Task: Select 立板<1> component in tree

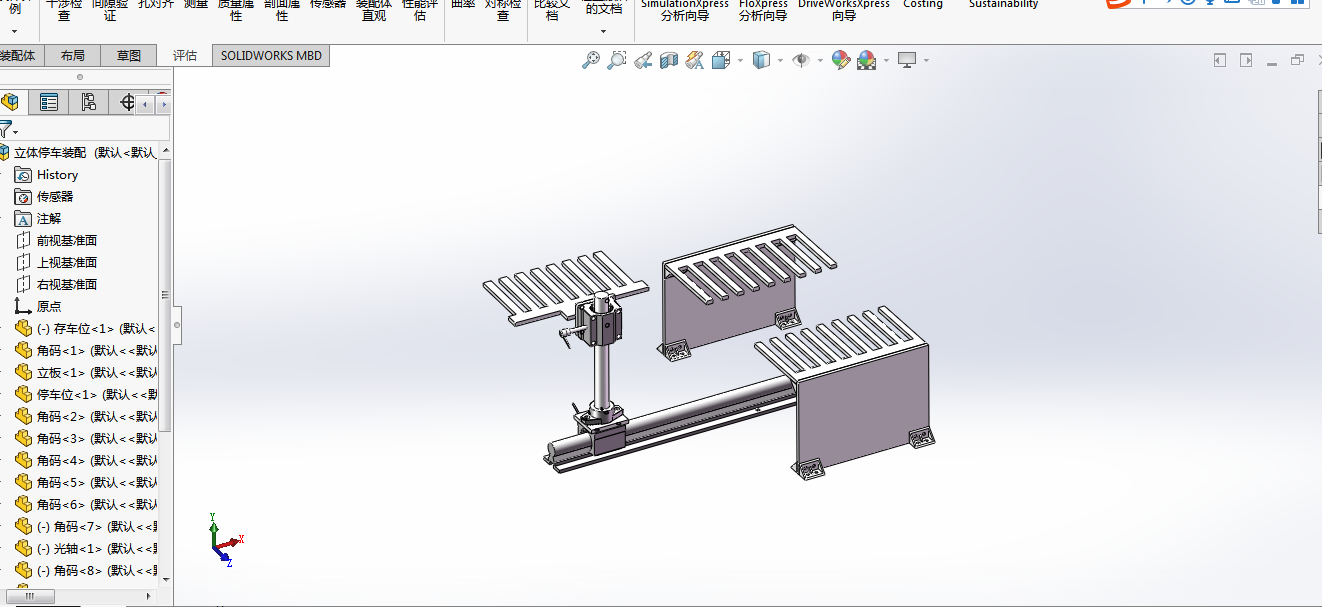Action: pyautogui.click(x=86, y=372)
